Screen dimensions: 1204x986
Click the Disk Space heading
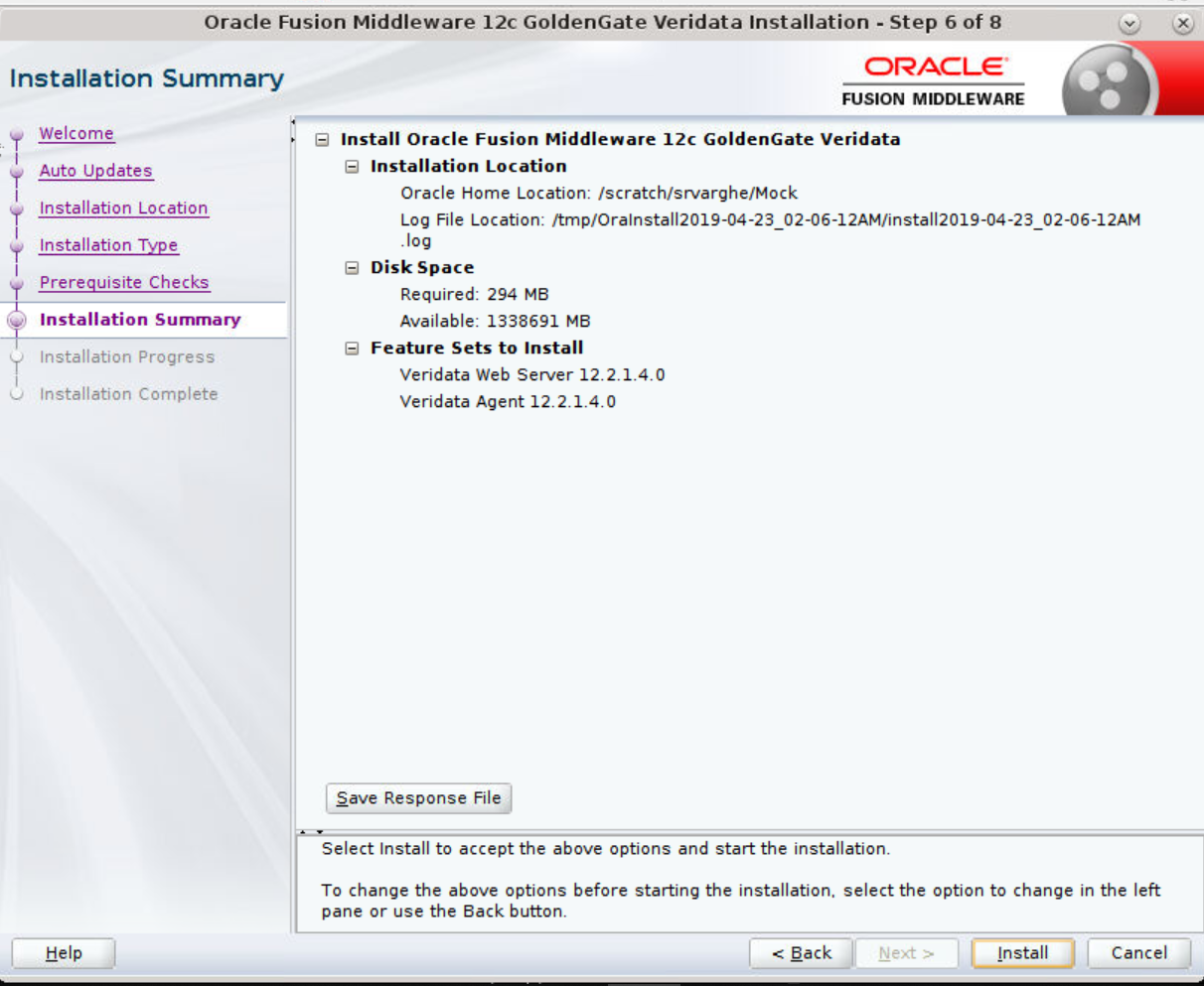coord(422,268)
